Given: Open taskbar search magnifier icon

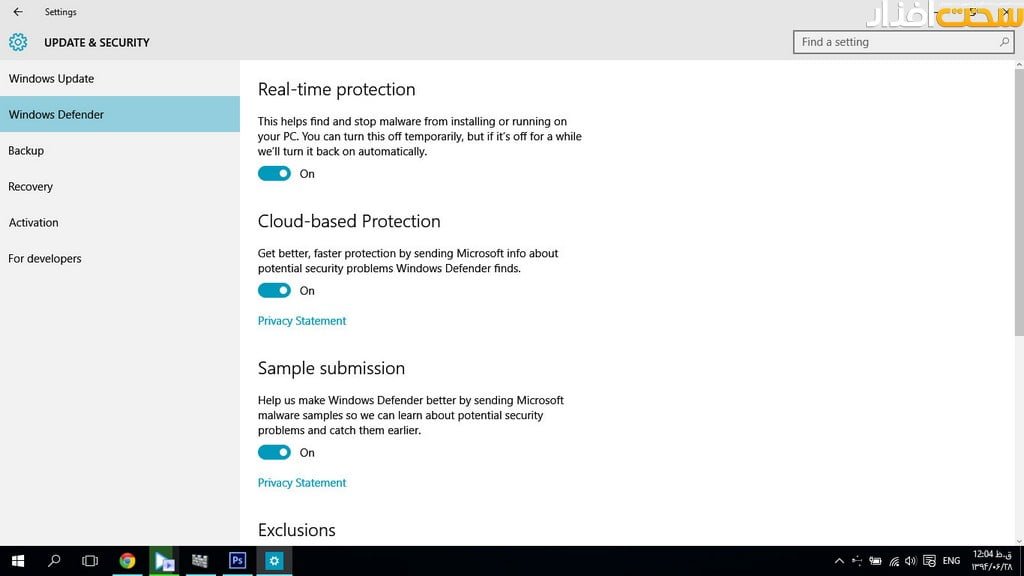Looking at the screenshot, I should [55, 561].
